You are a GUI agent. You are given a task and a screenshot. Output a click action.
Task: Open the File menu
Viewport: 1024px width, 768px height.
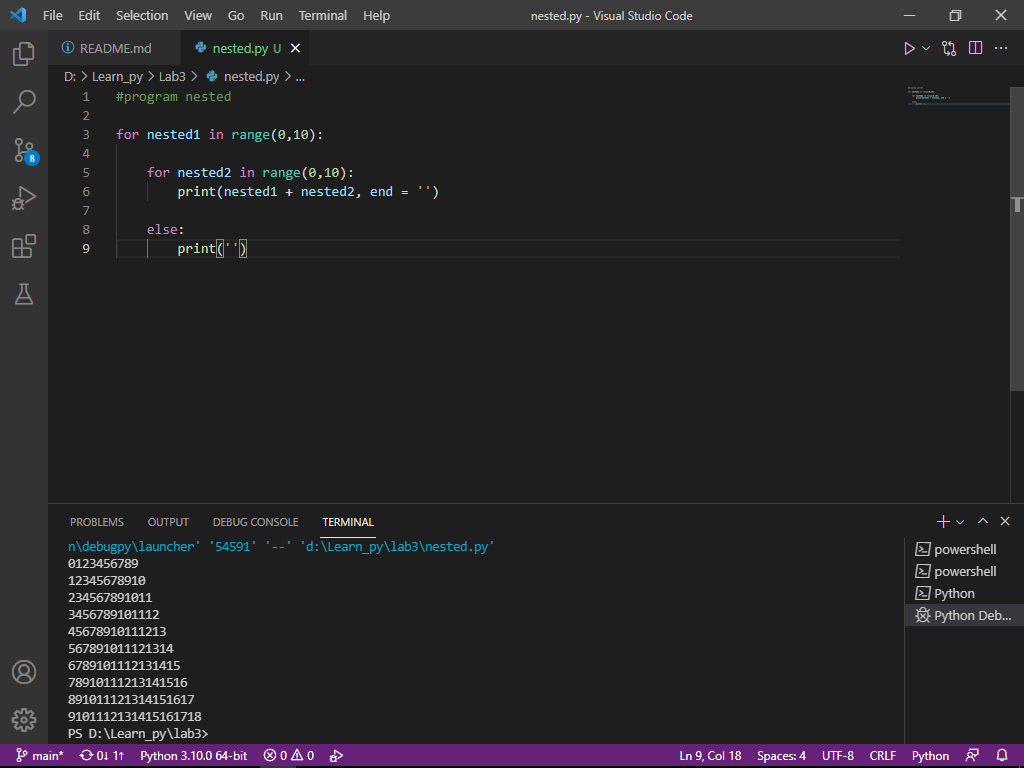53,16
